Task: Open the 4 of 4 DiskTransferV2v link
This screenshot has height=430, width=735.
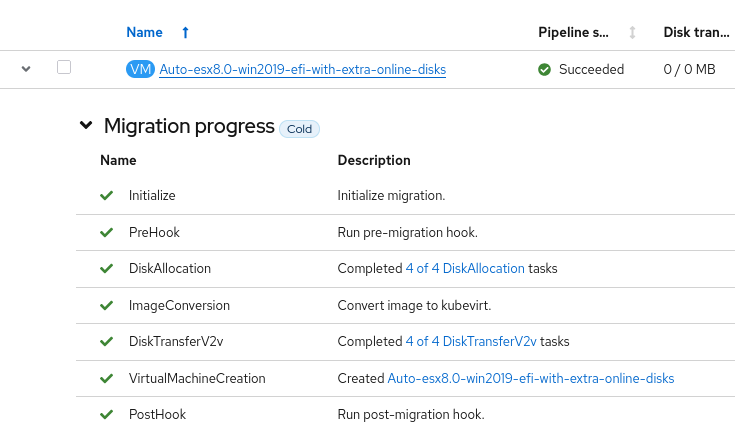Action: (470, 342)
